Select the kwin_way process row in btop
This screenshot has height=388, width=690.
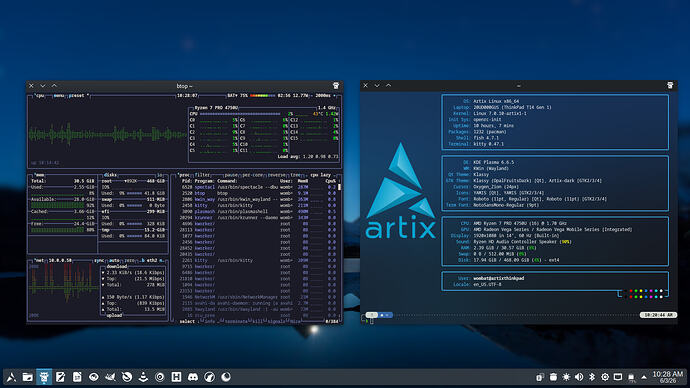click(257, 199)
